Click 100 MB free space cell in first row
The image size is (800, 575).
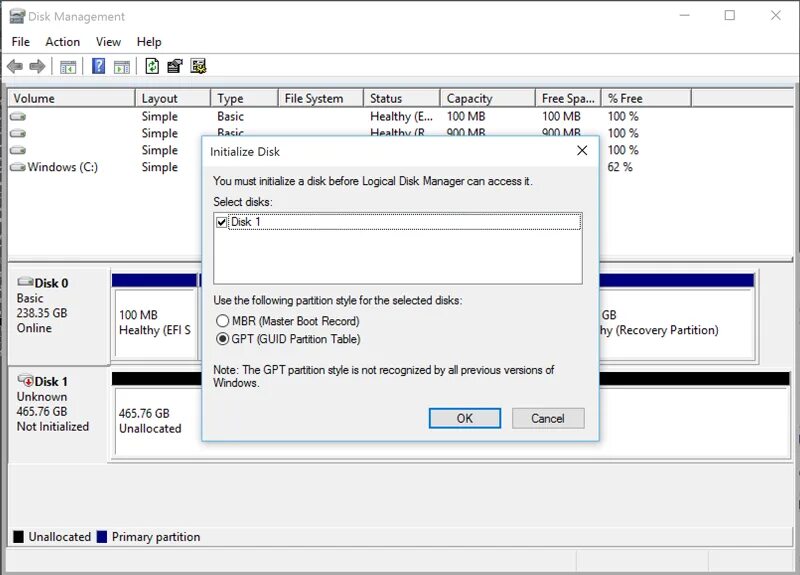pos(561,117)
